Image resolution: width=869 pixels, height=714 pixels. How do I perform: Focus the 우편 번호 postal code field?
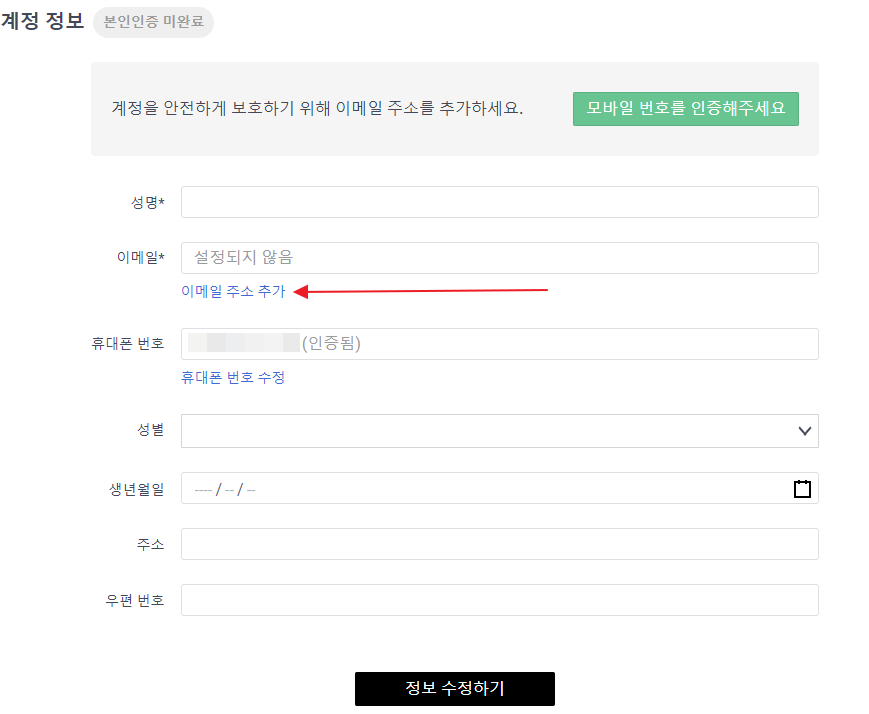pos(500,599)
